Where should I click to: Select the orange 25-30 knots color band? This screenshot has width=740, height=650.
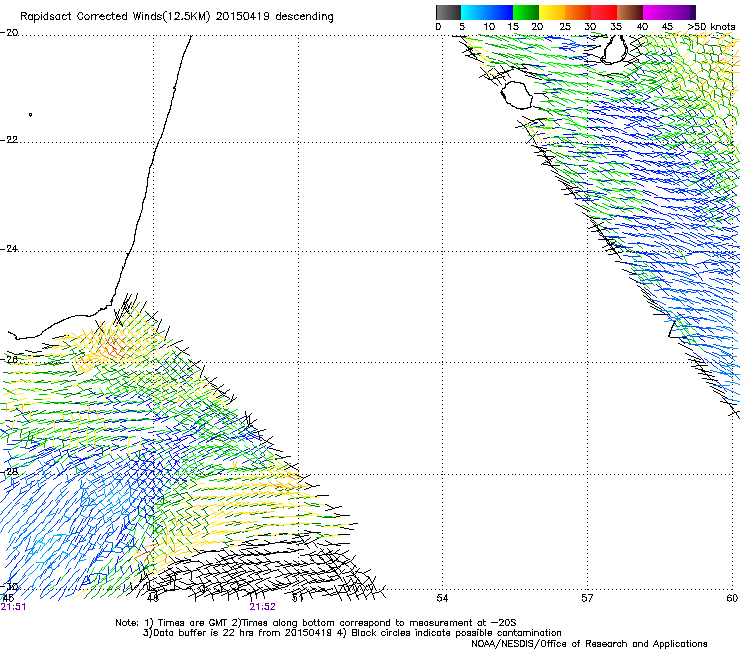click(578, 12)
